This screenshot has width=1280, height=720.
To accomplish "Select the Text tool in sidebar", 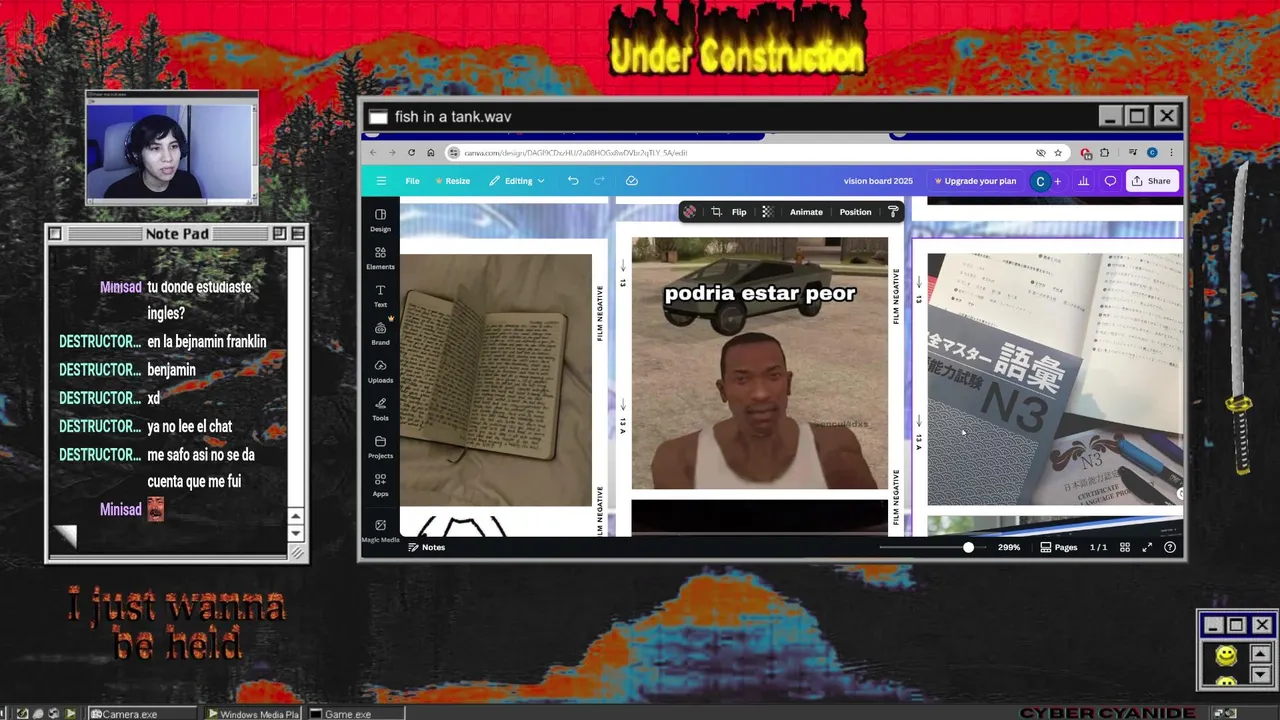I will pos(380,296).
